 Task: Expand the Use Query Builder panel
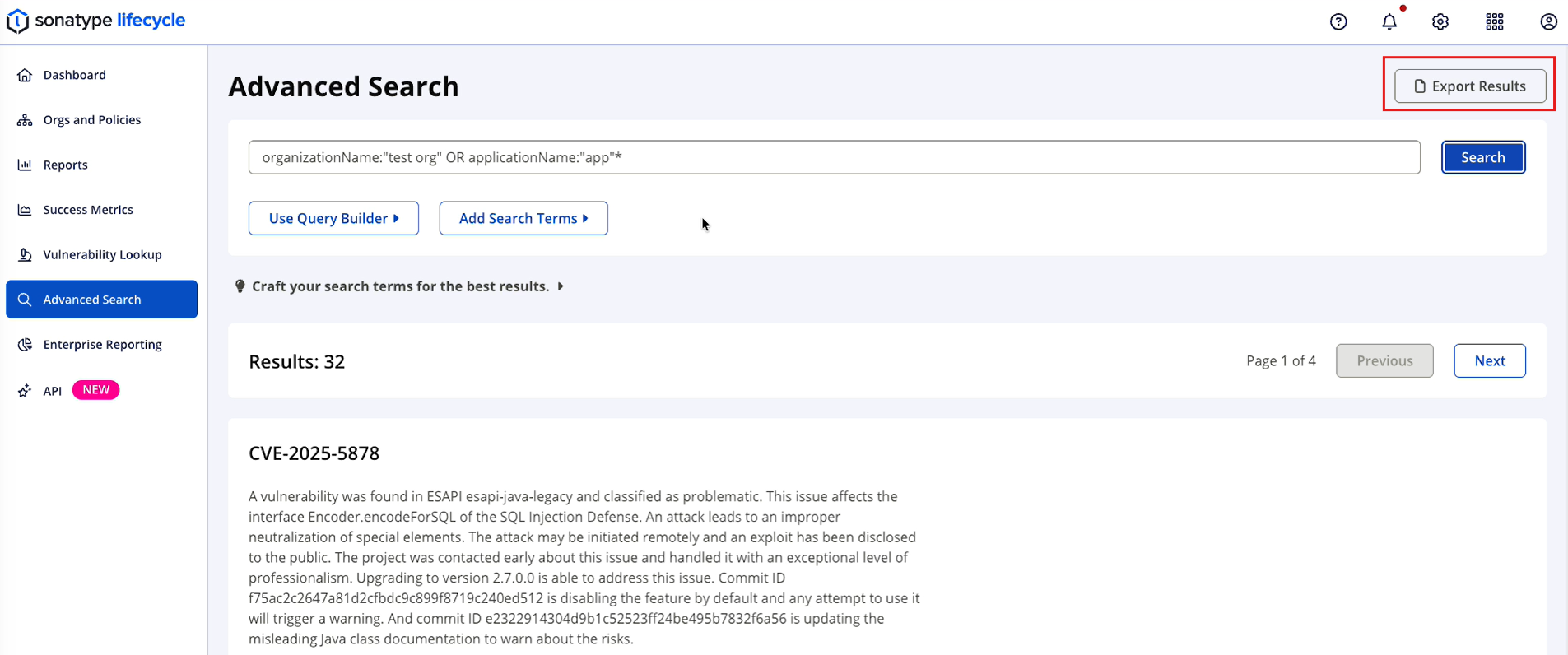[333, 218]
